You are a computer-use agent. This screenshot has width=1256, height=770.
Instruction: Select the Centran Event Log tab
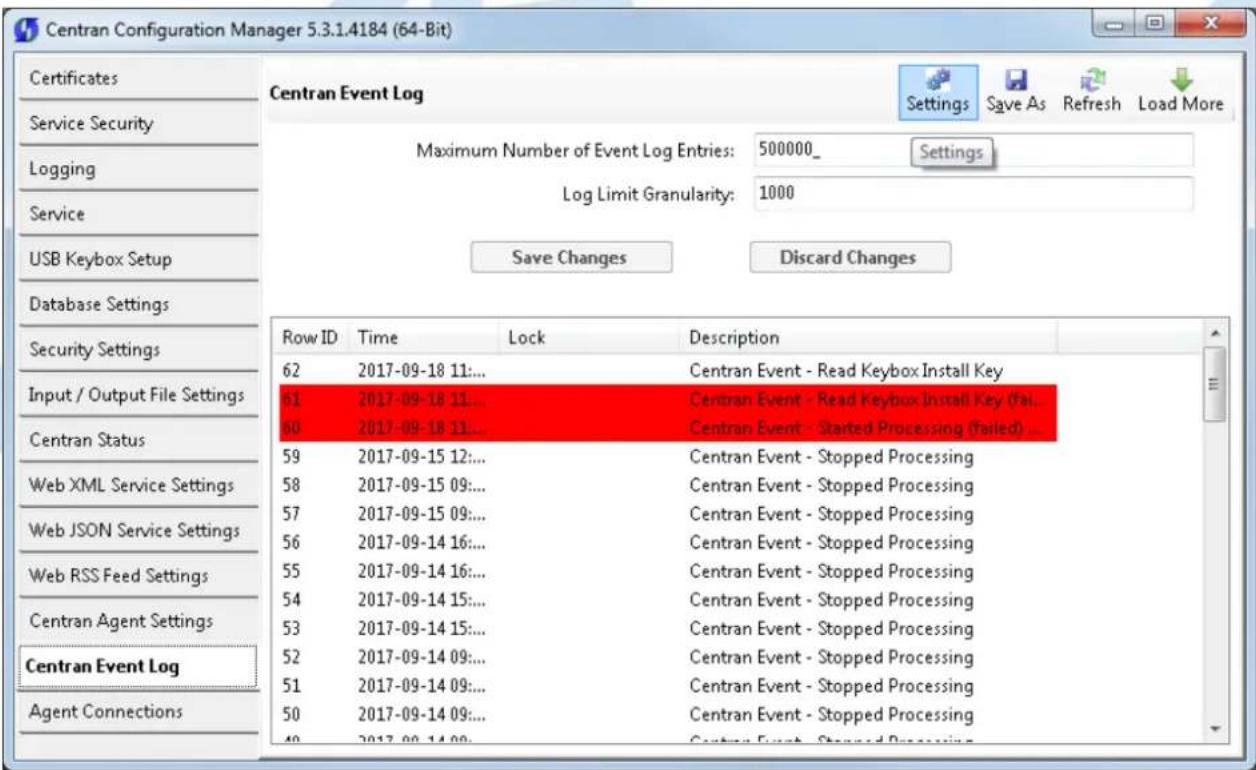138,667
